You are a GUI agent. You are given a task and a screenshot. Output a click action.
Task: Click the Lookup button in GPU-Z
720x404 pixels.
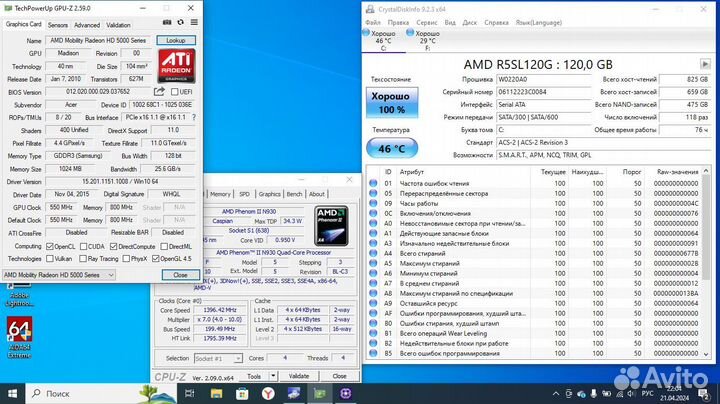click(x=176, y=40)
